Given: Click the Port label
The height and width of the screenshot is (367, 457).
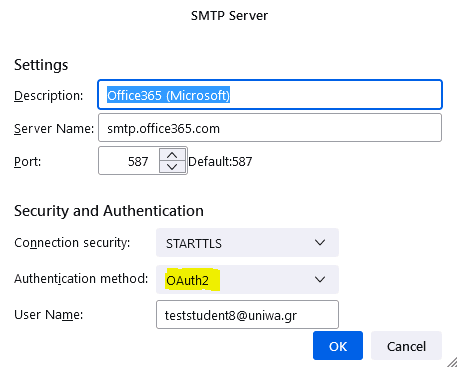Looking at the screenshot, I should (28, 162).
